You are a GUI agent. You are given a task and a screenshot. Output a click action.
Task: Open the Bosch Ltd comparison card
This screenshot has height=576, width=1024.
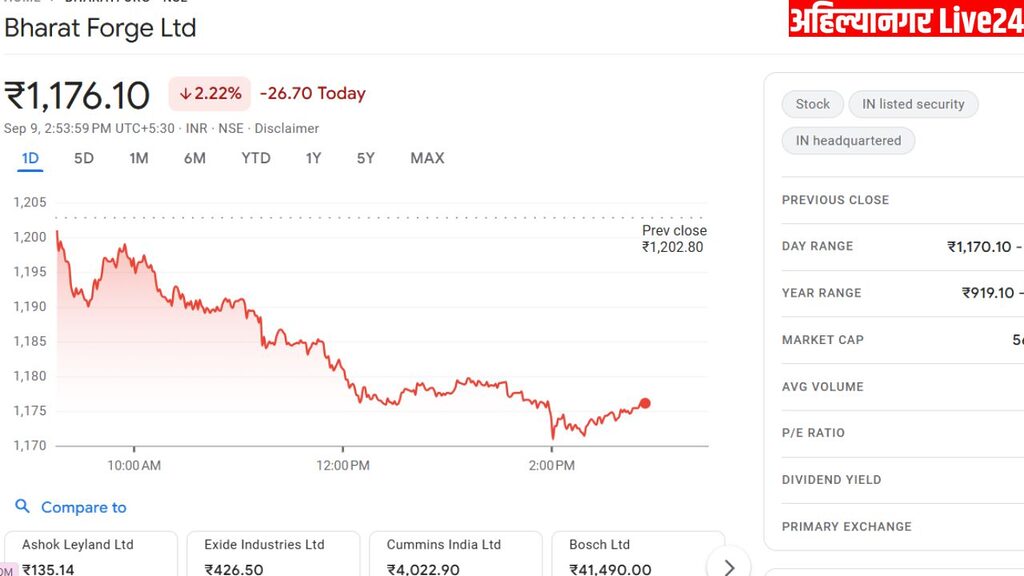coord(637,555)
